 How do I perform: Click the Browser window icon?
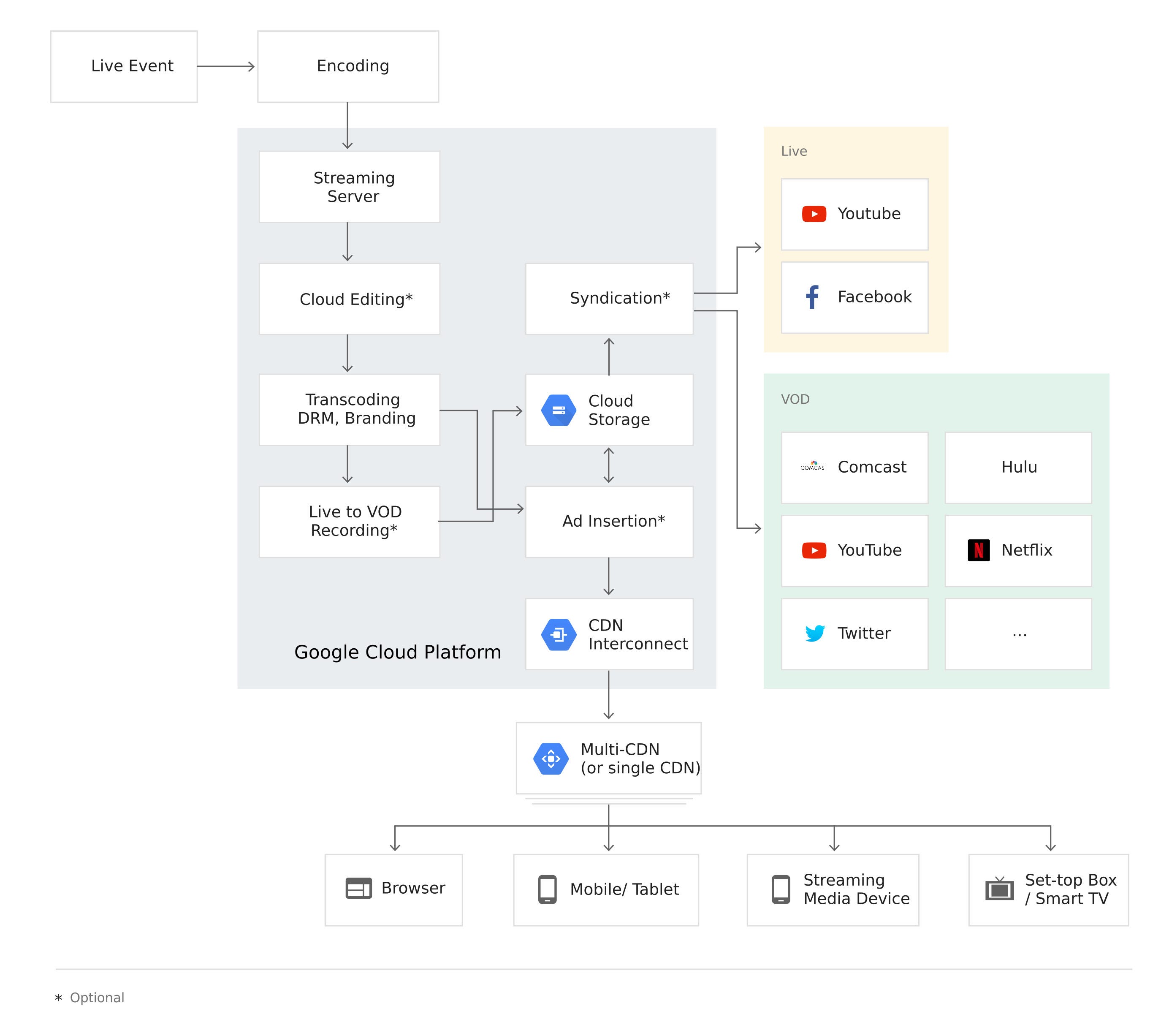[x=358, y=888]
